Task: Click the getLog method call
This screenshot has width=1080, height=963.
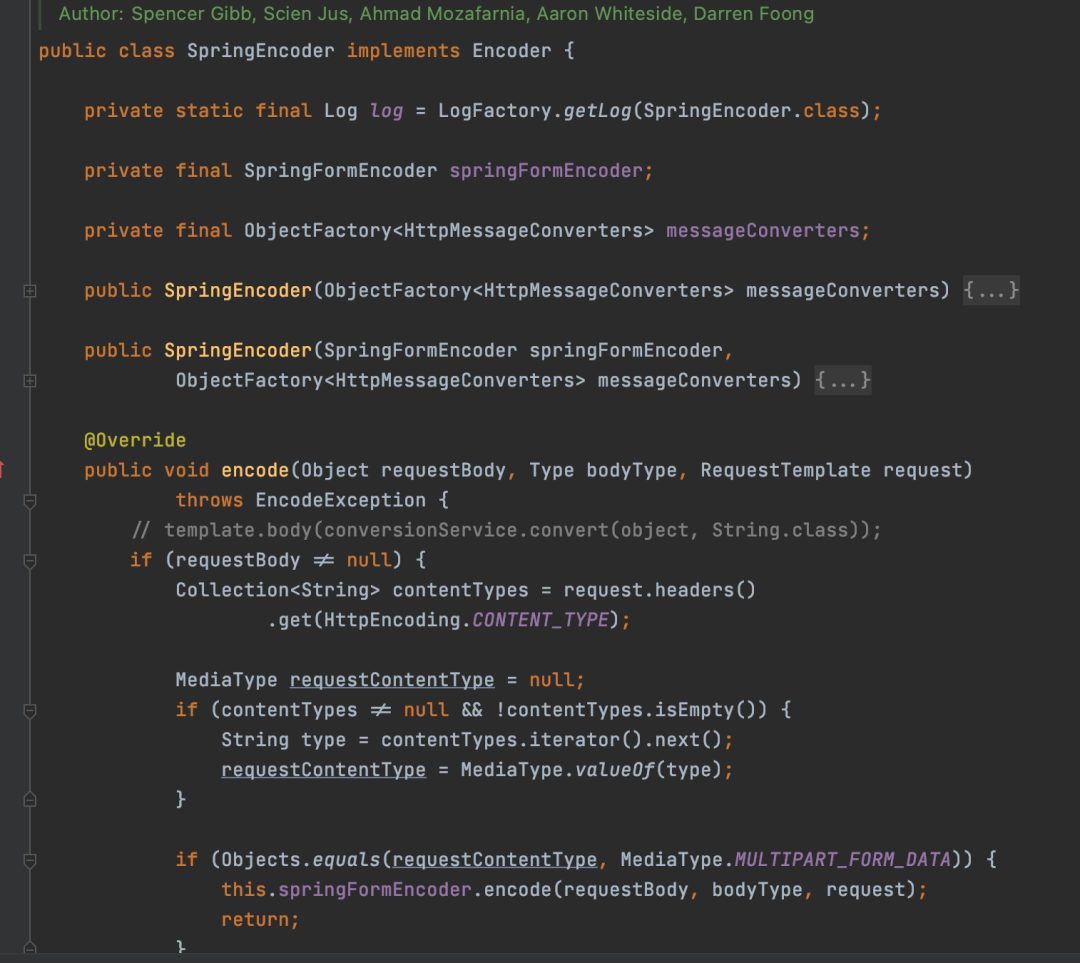Action: pyautogui.click(x=598, y=111)
